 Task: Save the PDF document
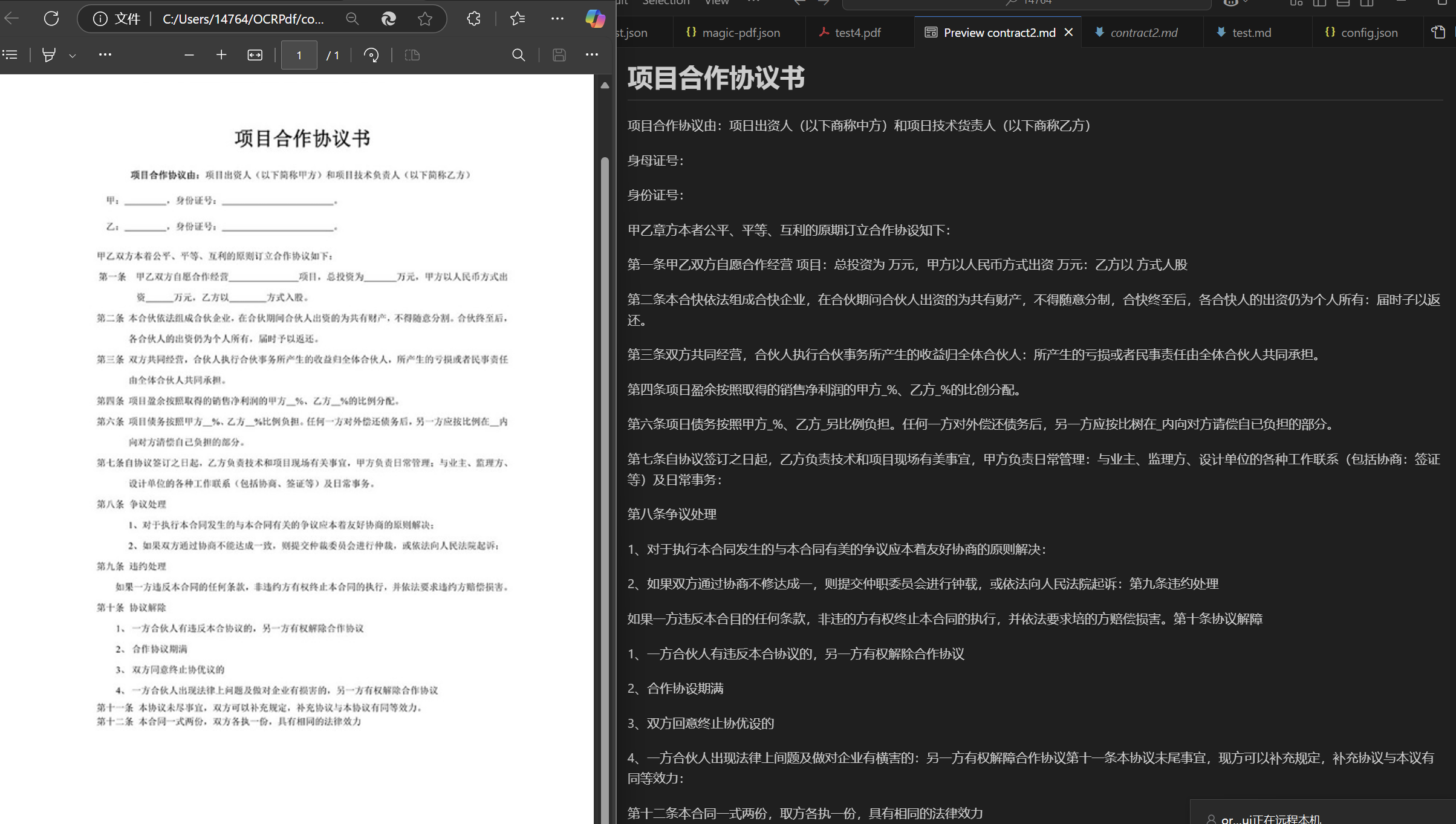click(x=559, y=55)
